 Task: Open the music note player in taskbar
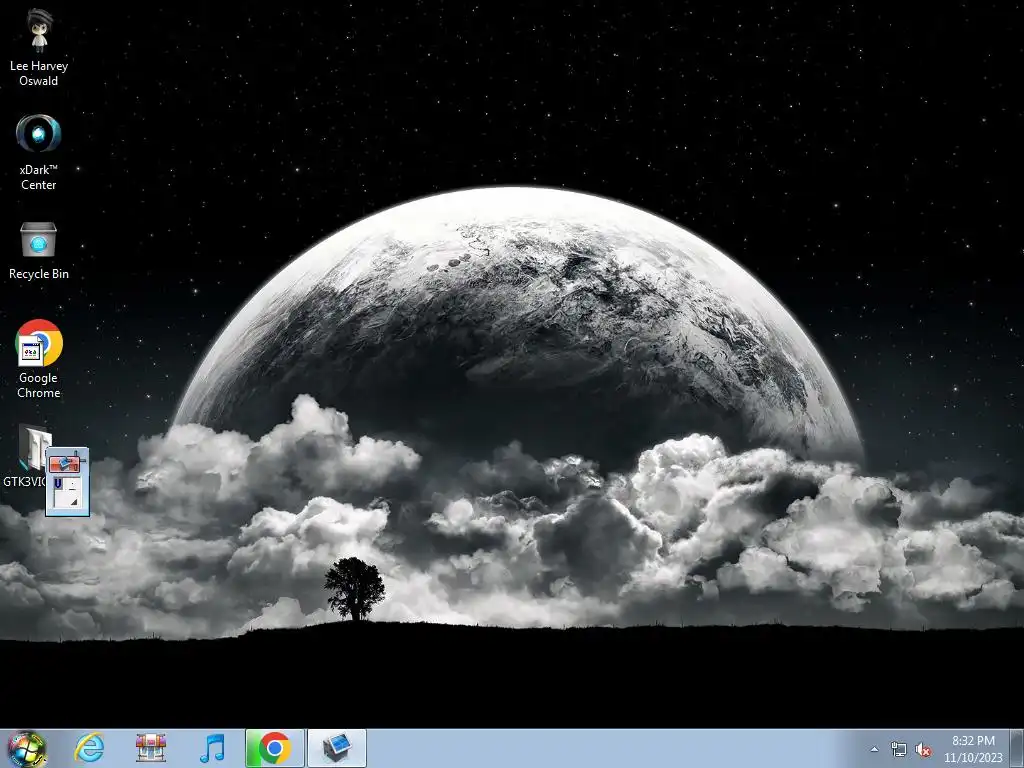click(x=212, y=748)
